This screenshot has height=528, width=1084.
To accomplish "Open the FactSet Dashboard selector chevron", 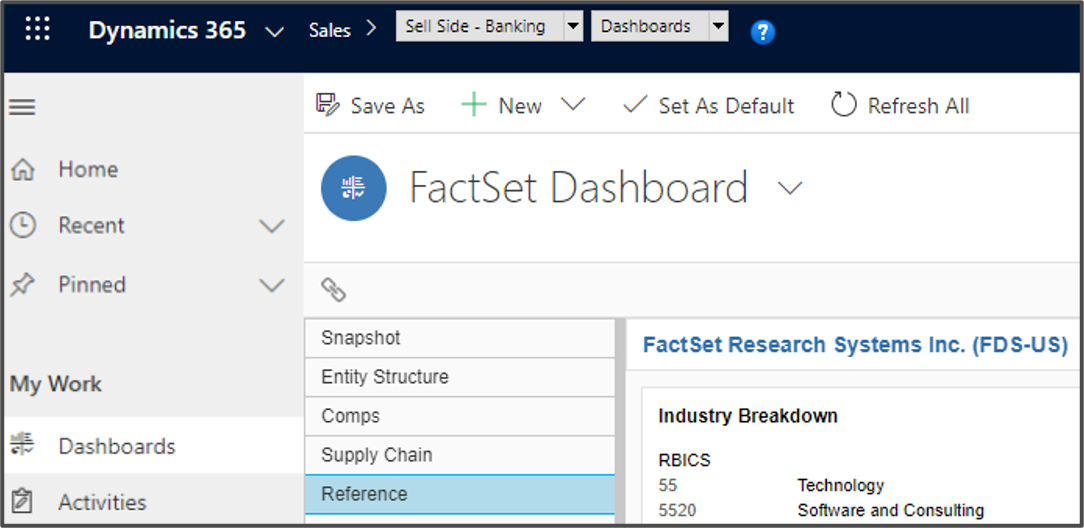I will 790,188.
